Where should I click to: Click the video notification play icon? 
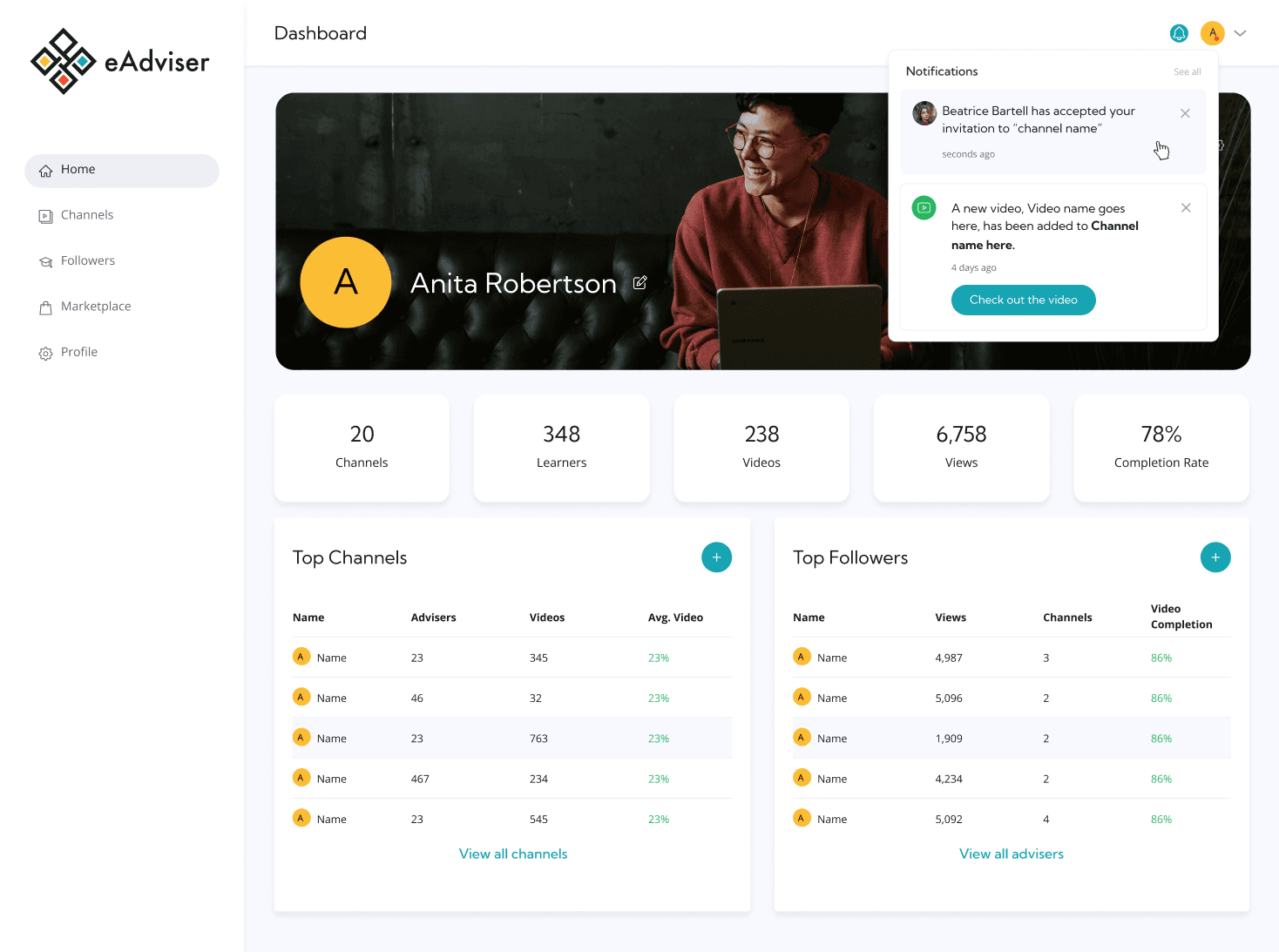[924, 208]
